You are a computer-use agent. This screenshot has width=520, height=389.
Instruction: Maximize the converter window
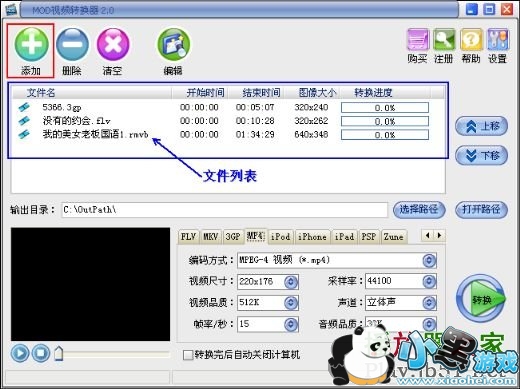pos(489,9)
